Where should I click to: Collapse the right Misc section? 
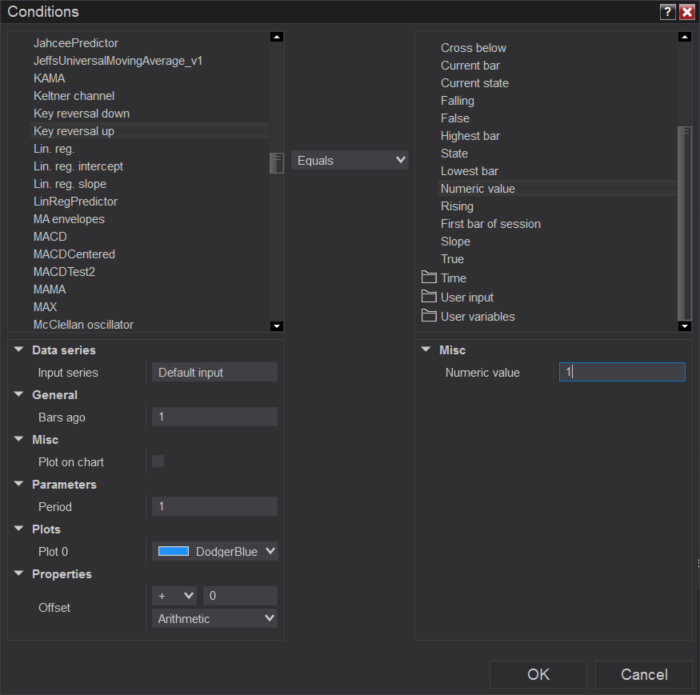(426, 350)
